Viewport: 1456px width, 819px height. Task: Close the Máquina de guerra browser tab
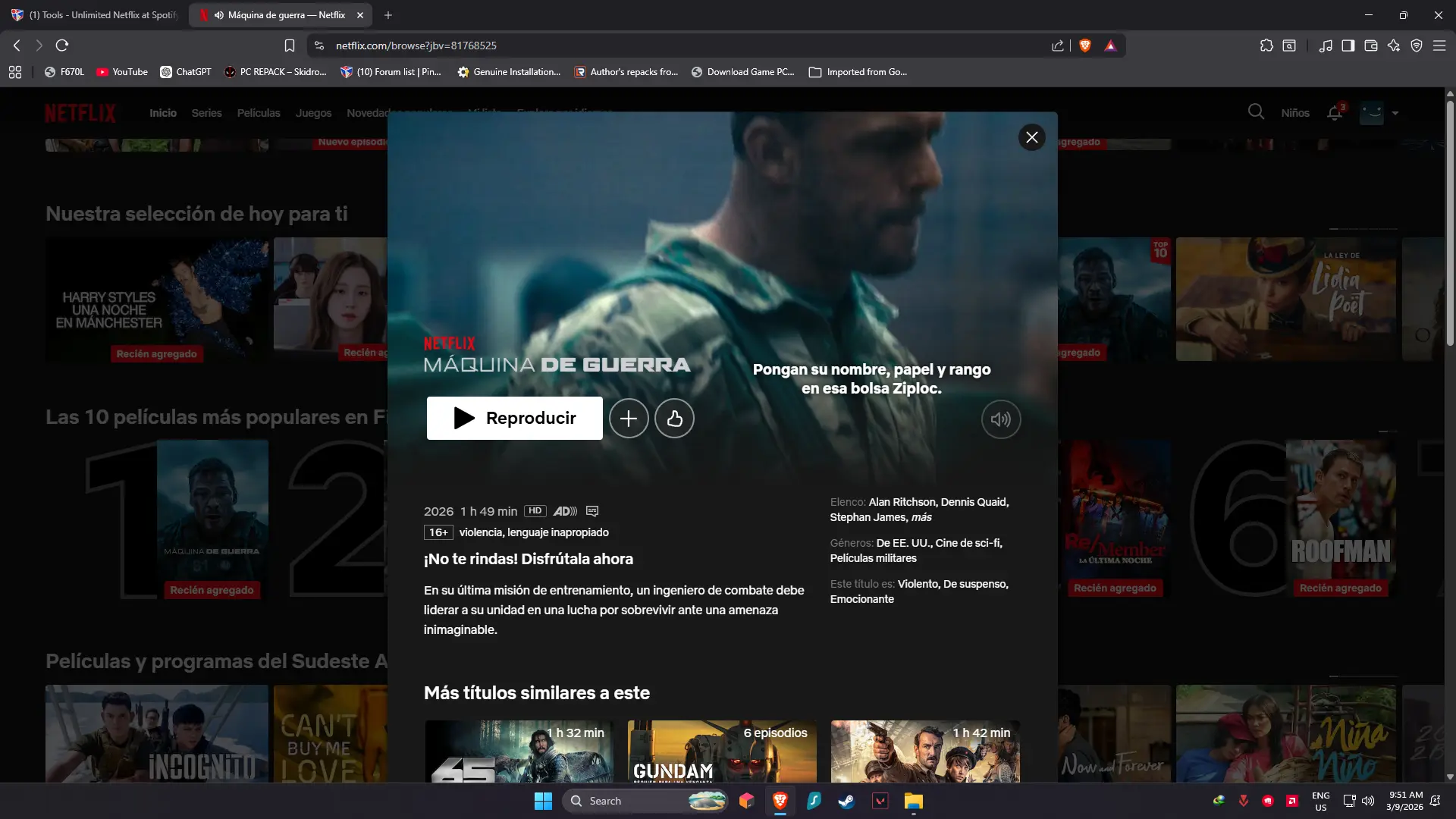pyautogui.click(x=360, y=15)
